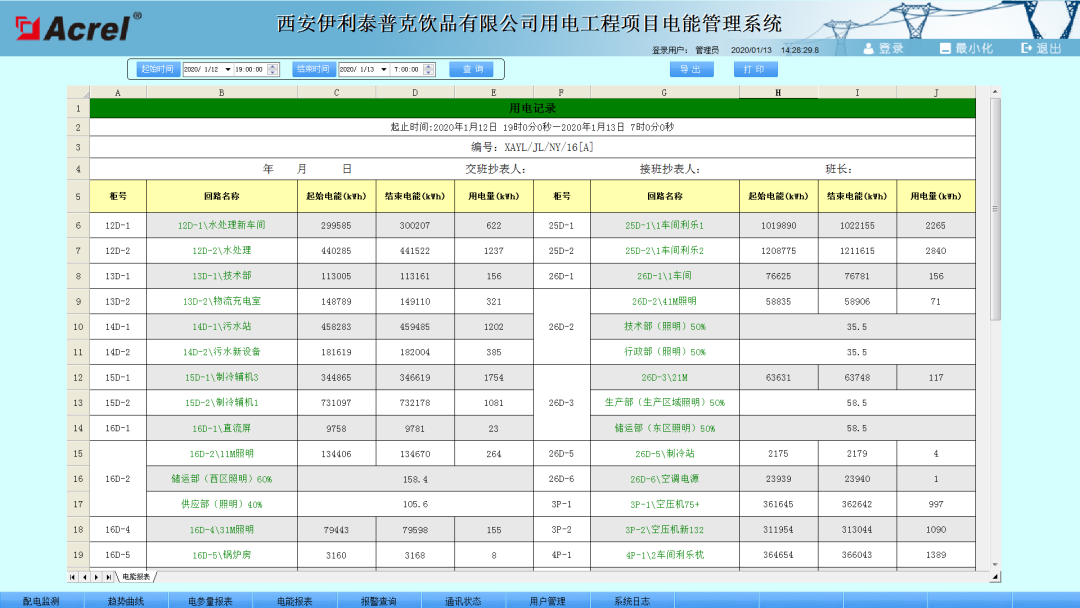Screen dimensions: 1080x608
Task: Click the 导出 (Export) button
Action: (x=691, y=69)
